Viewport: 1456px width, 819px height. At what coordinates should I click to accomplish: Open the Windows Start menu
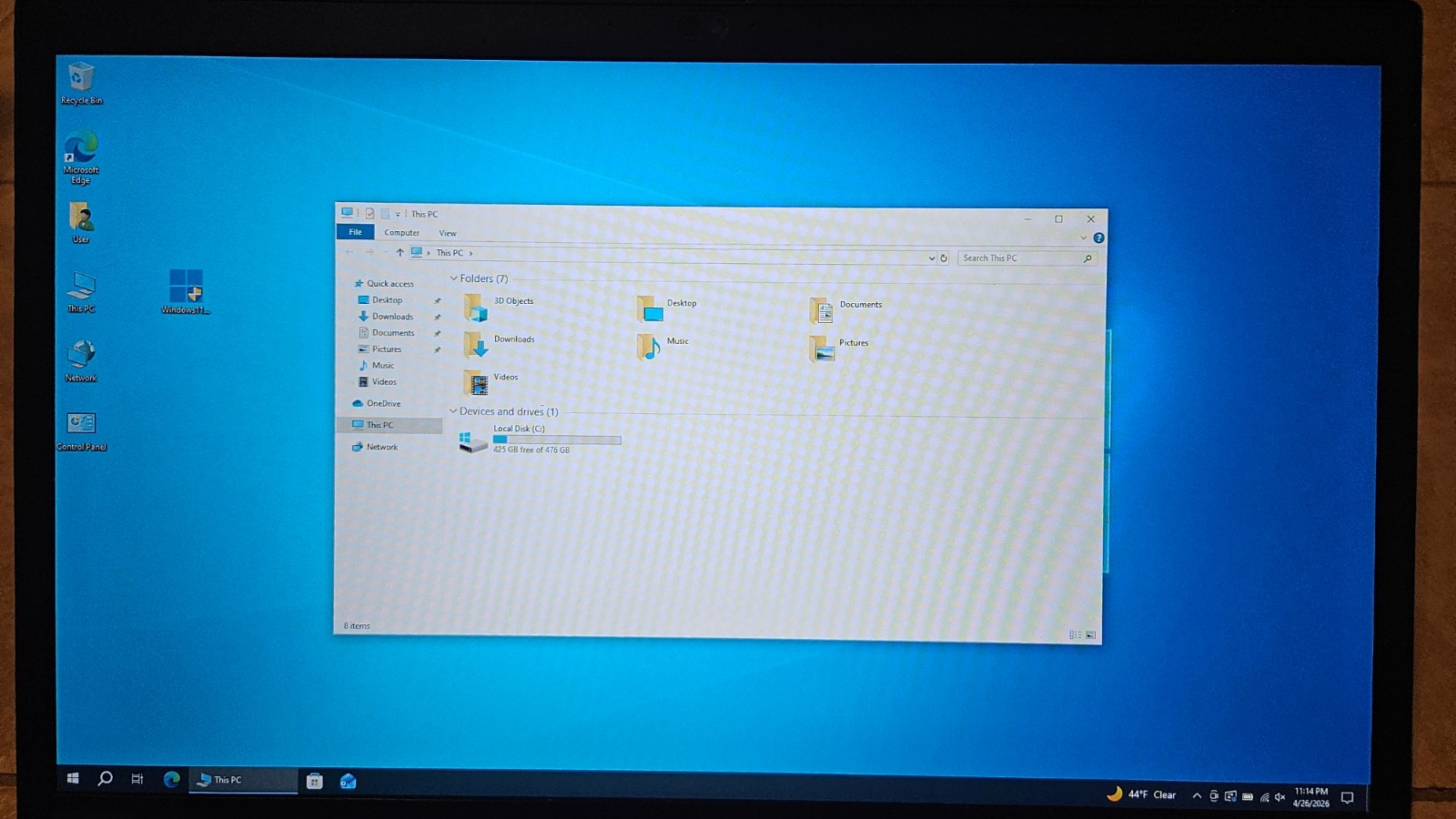click(x=73, y=778)
